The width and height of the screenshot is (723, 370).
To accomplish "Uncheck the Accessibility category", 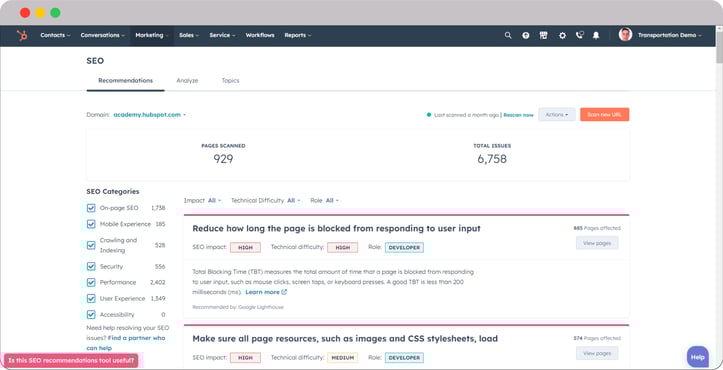I will (91, 315).
